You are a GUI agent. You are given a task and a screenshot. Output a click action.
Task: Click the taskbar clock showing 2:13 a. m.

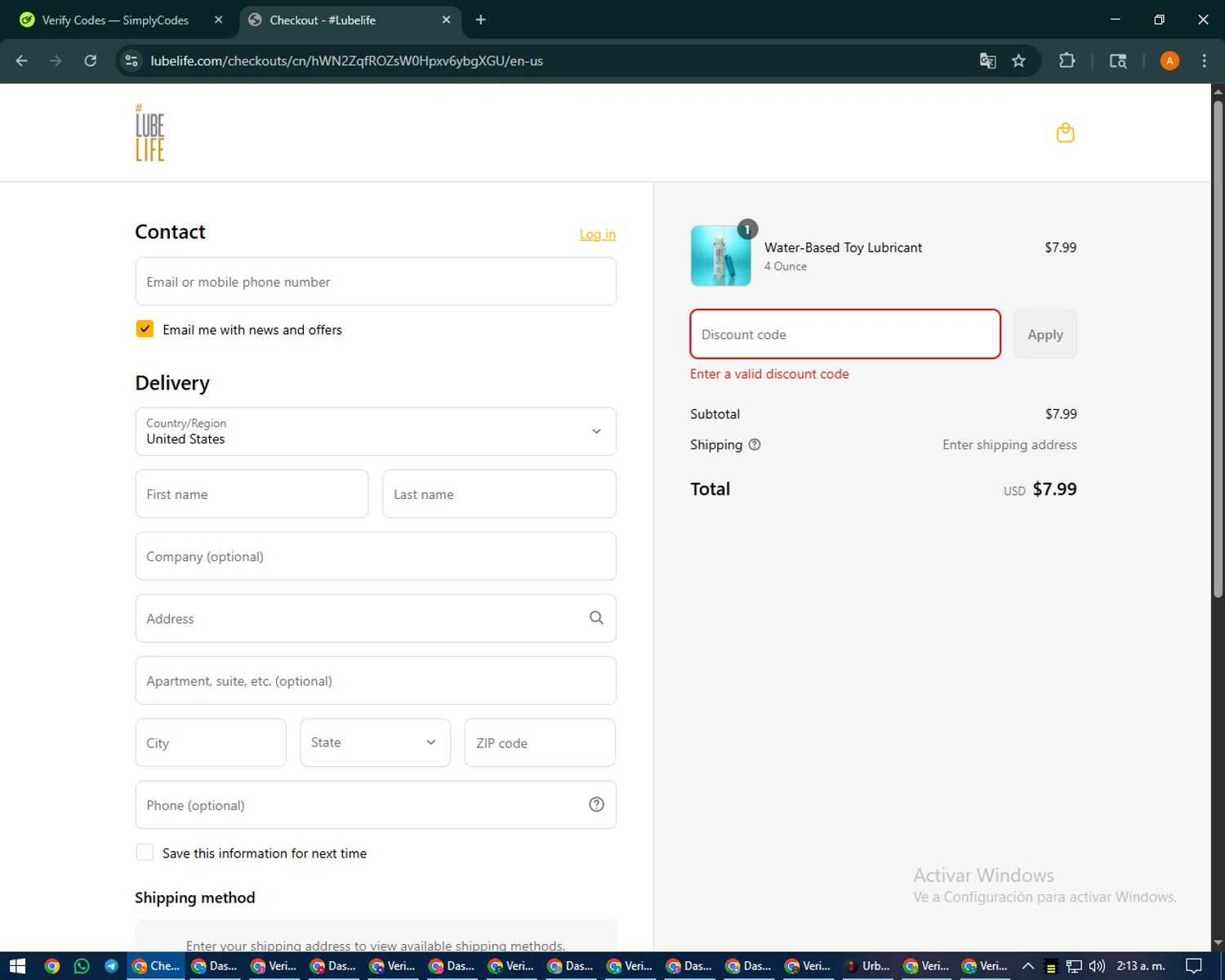[x=1141, y=966]
